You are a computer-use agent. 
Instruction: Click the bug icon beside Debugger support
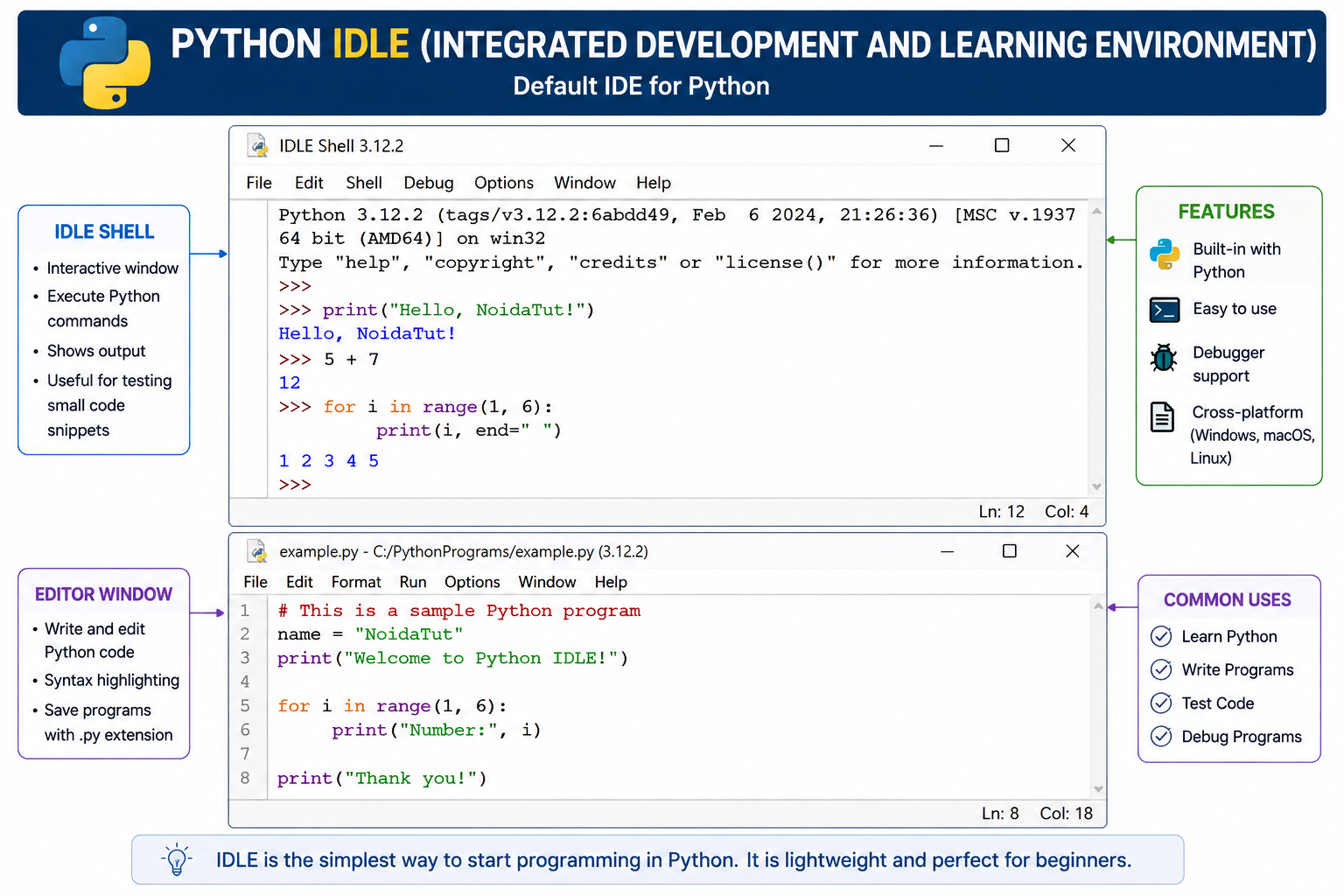[x=1164, y=358]
